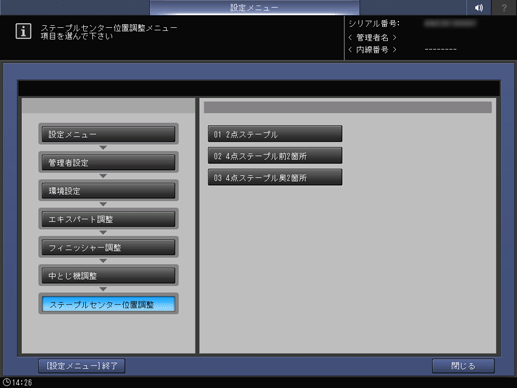
Task: Click the 内線番号 label
Action: (372, 50)
